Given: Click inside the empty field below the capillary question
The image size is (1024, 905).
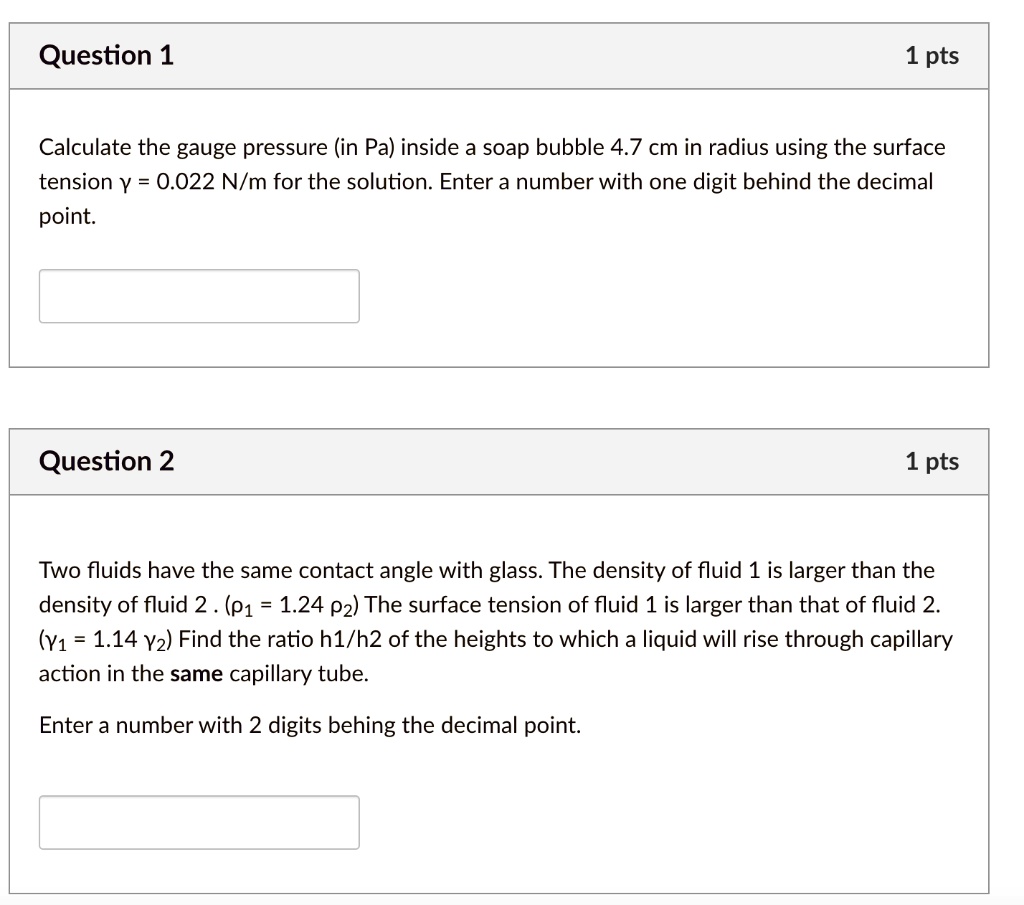Looking at the screenshot, I should click(198, 821).
